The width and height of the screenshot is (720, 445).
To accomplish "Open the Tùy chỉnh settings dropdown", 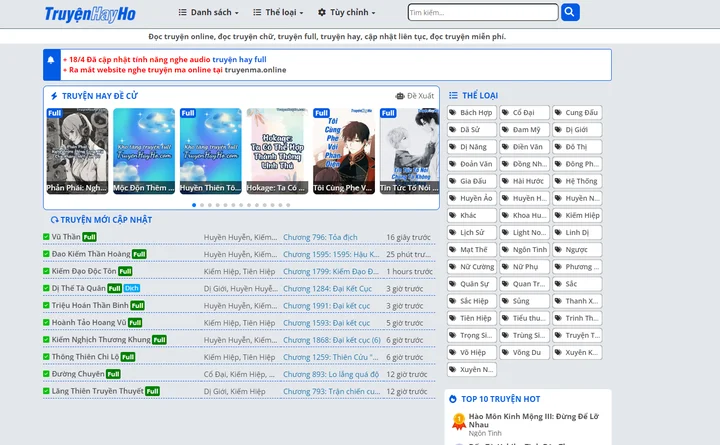I will pyautogui.click(x=349, y=13).
